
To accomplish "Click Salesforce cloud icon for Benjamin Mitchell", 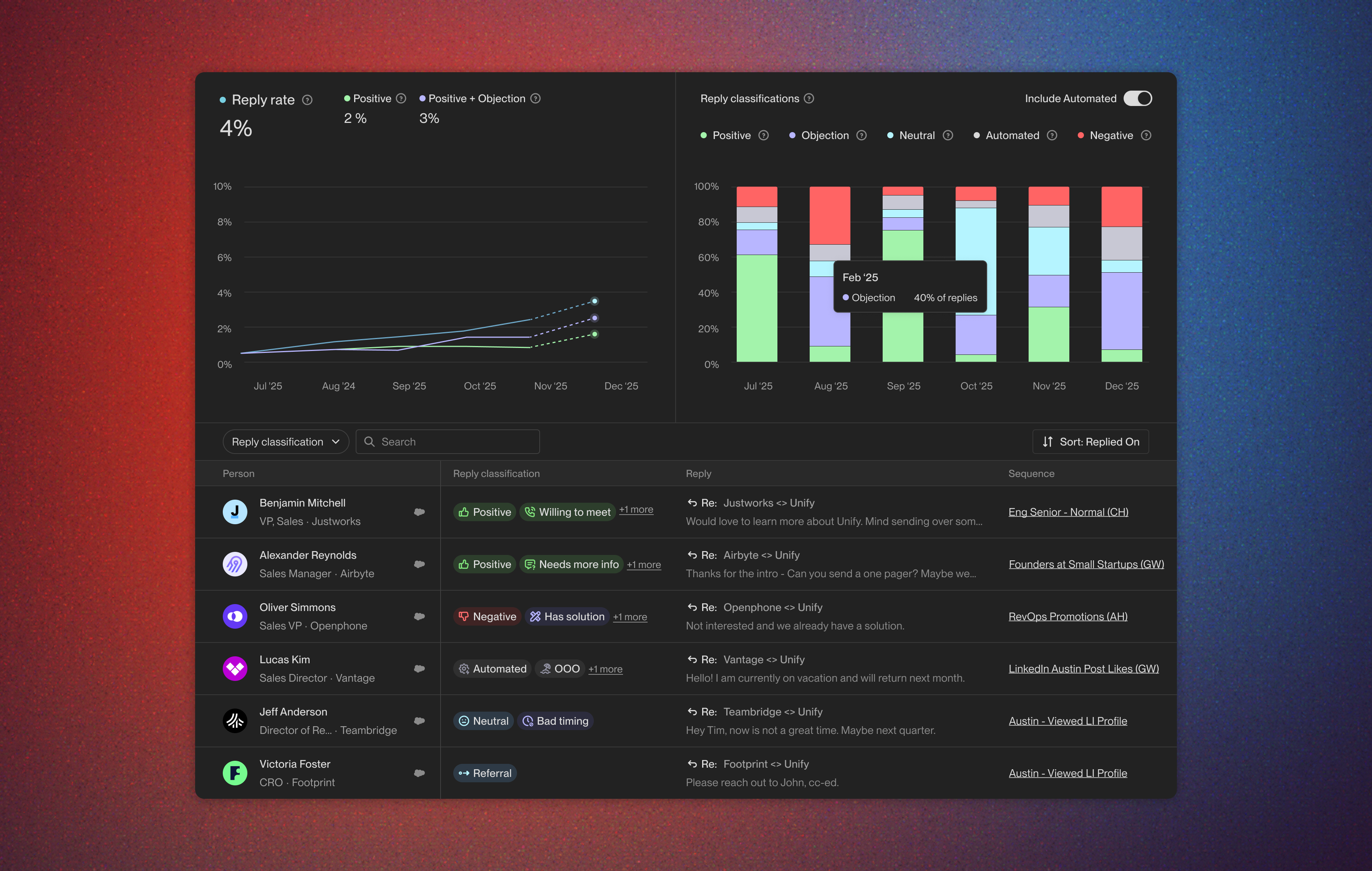I will tap(419, 512).
